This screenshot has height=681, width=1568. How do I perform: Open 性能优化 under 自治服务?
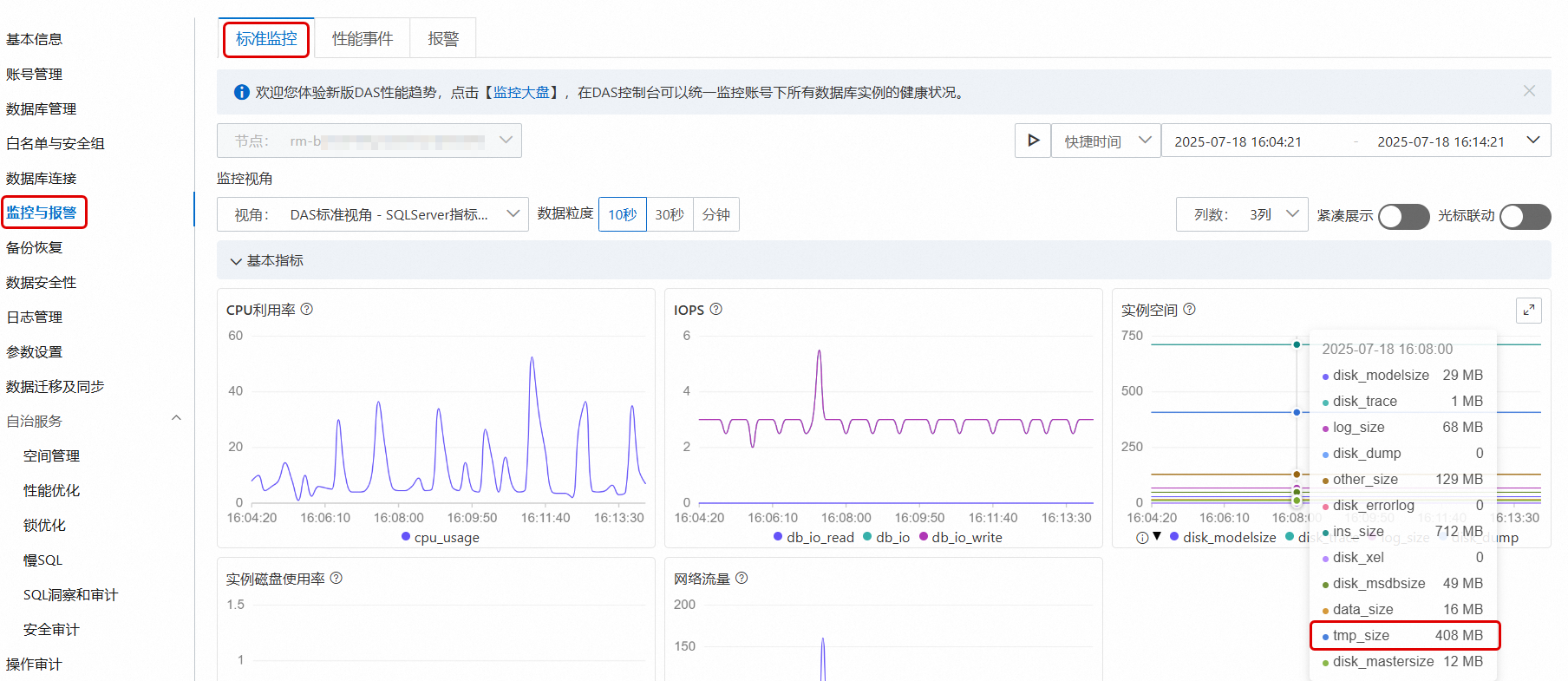52,490
